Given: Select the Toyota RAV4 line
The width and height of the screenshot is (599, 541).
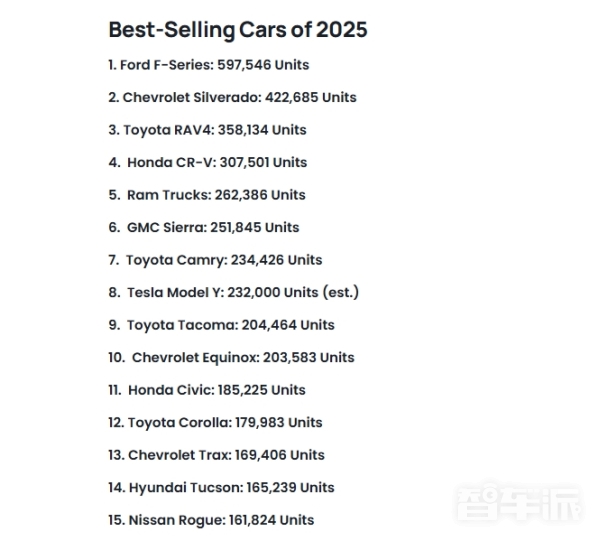Looking at the screenshot, I should tap(207, 130).
